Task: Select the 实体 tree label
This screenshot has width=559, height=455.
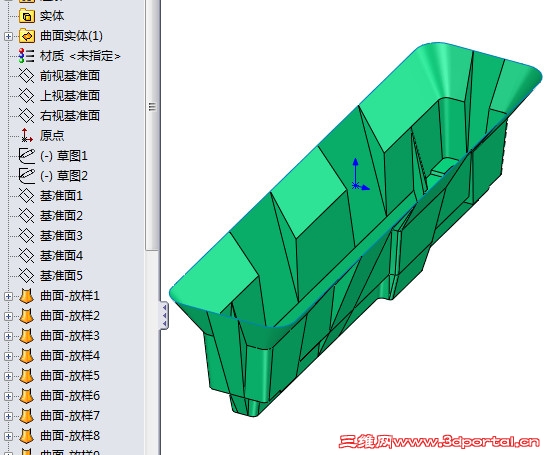Action: (52, 16)
